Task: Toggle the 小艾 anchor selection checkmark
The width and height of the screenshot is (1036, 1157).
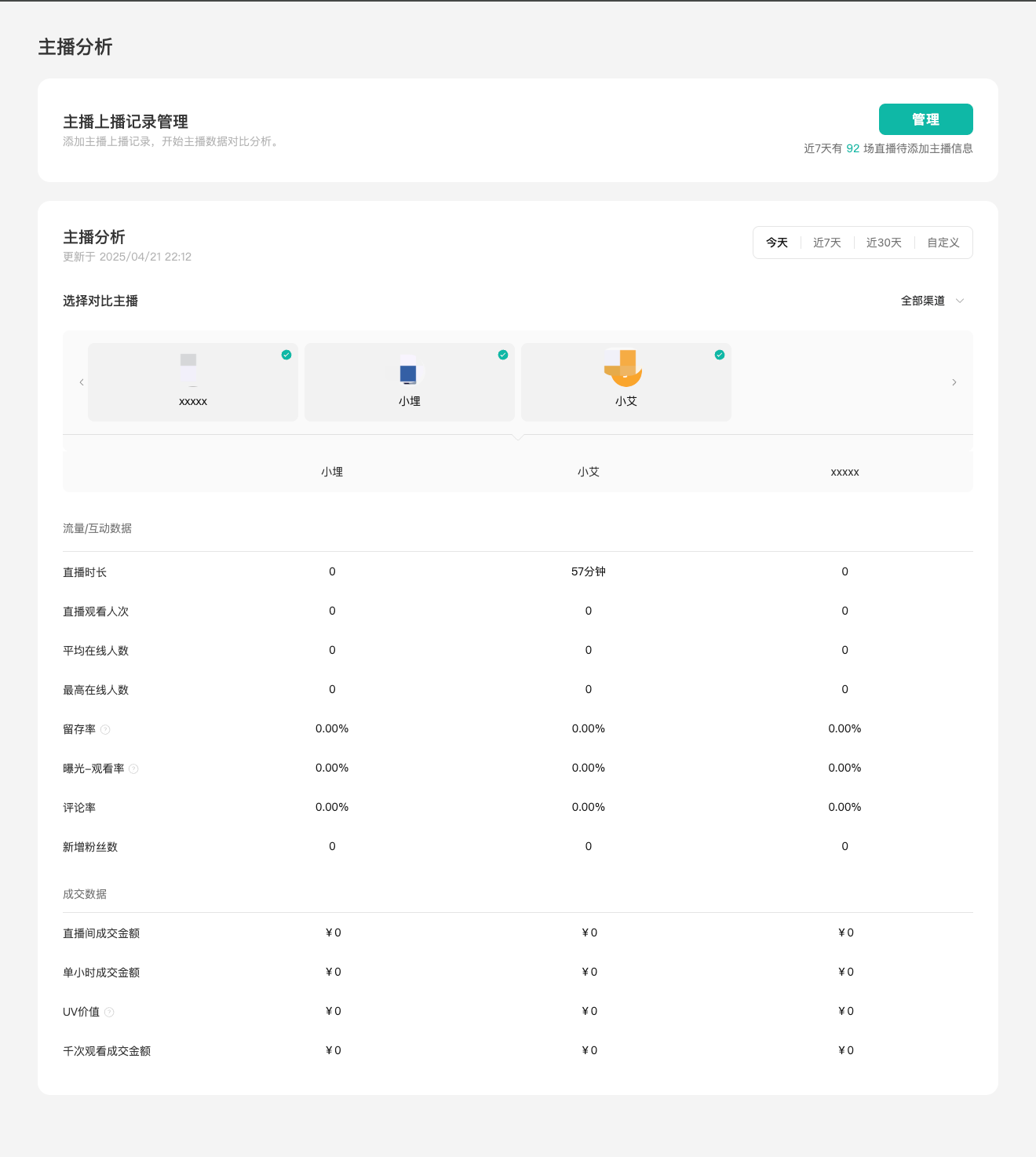Action: pyautogui.click(x=720, y=355)
